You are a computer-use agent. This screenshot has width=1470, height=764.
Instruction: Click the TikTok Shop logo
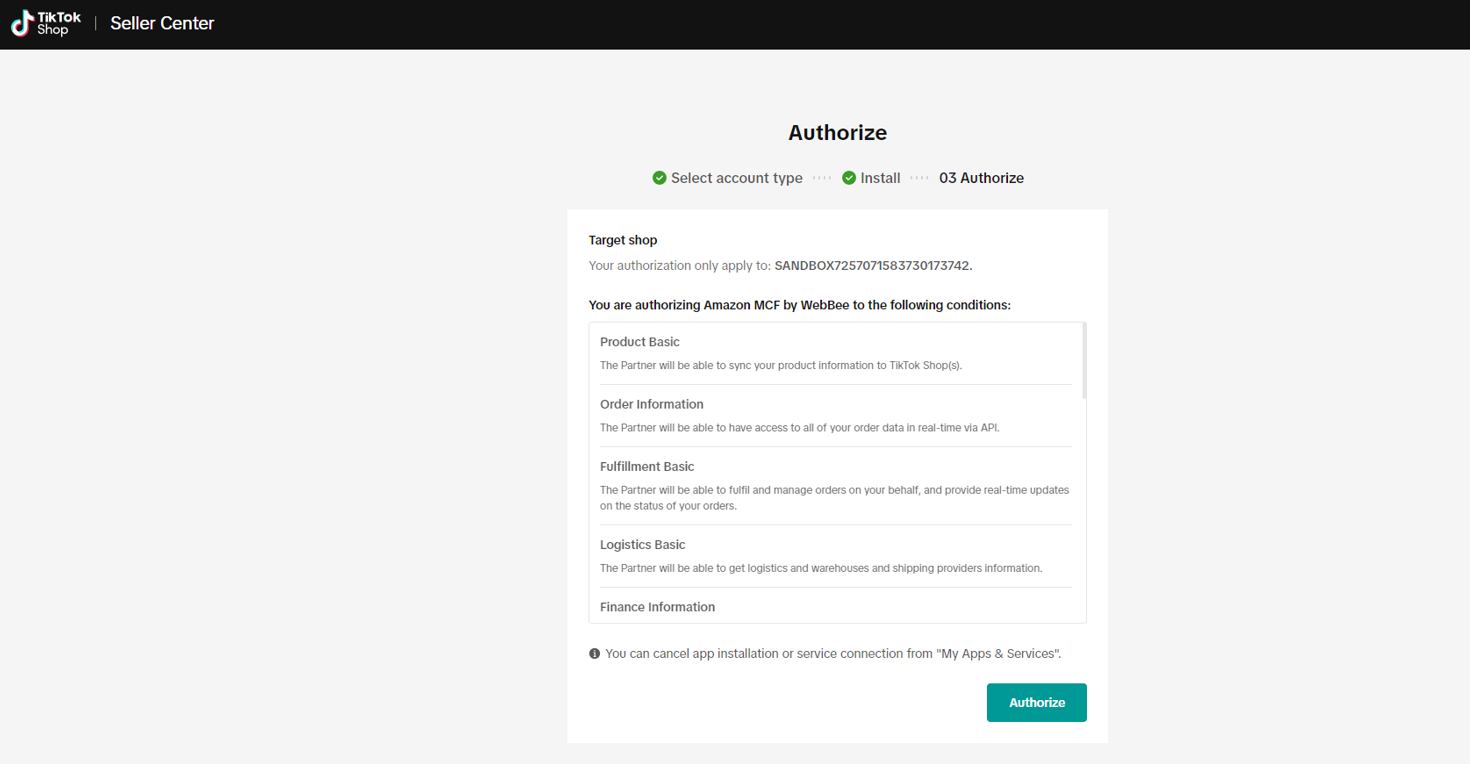46,23
